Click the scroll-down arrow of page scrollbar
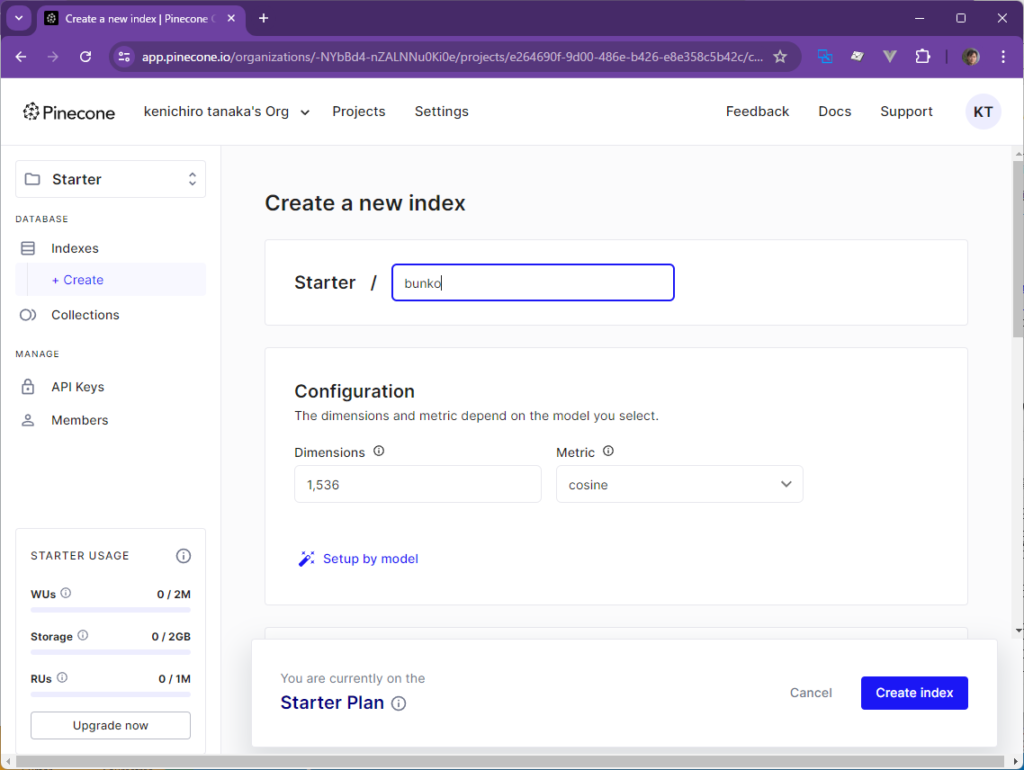This screenshot has height=770, width=1024. (1018, 631)
